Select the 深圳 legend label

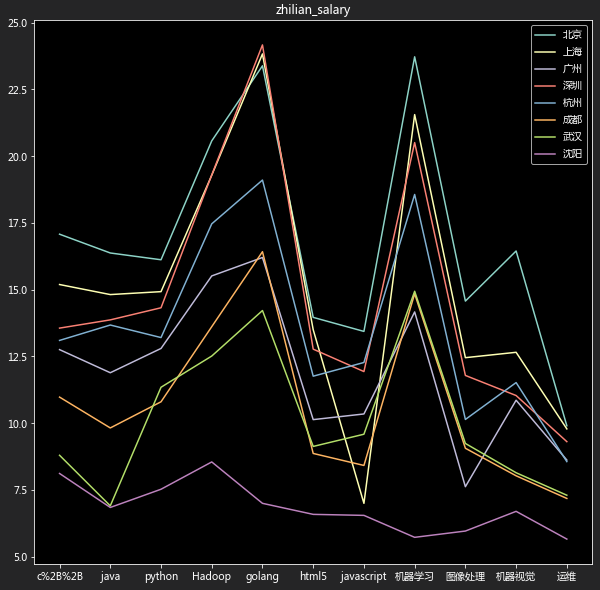tap(572, 85)
